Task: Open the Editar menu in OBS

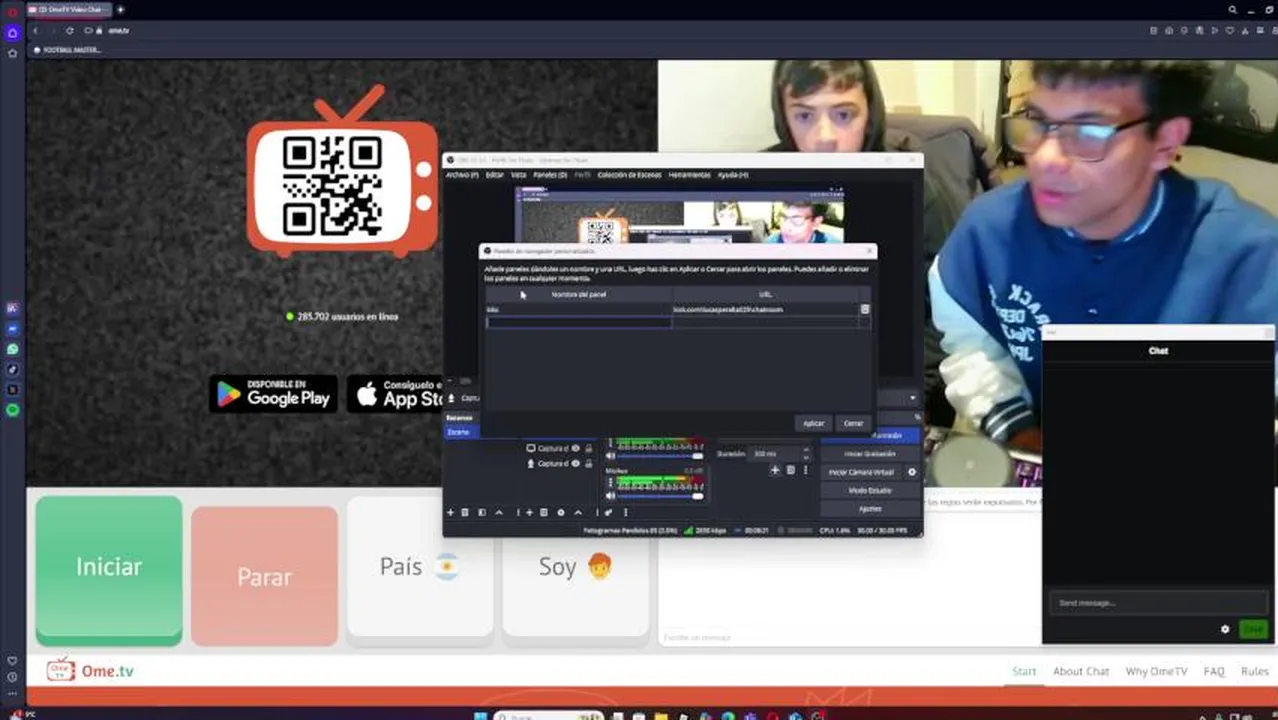Action: (495, 175)
